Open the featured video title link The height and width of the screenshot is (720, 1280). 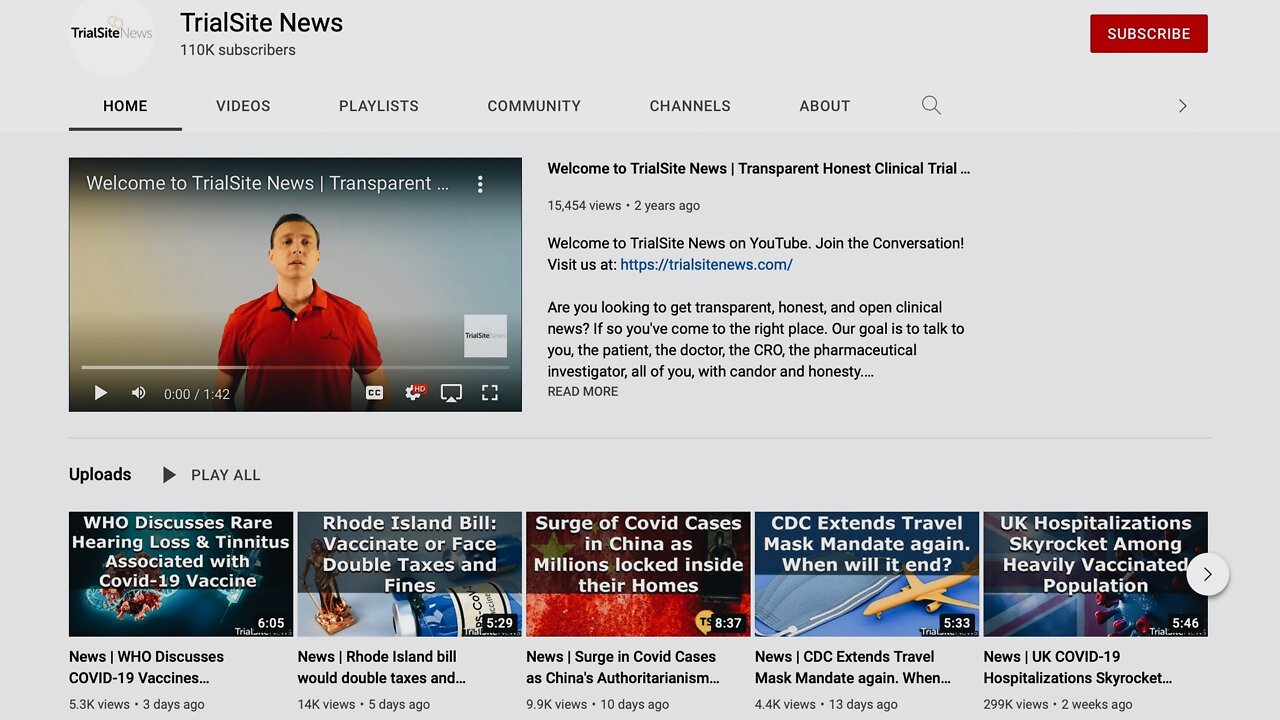[759, 168]
